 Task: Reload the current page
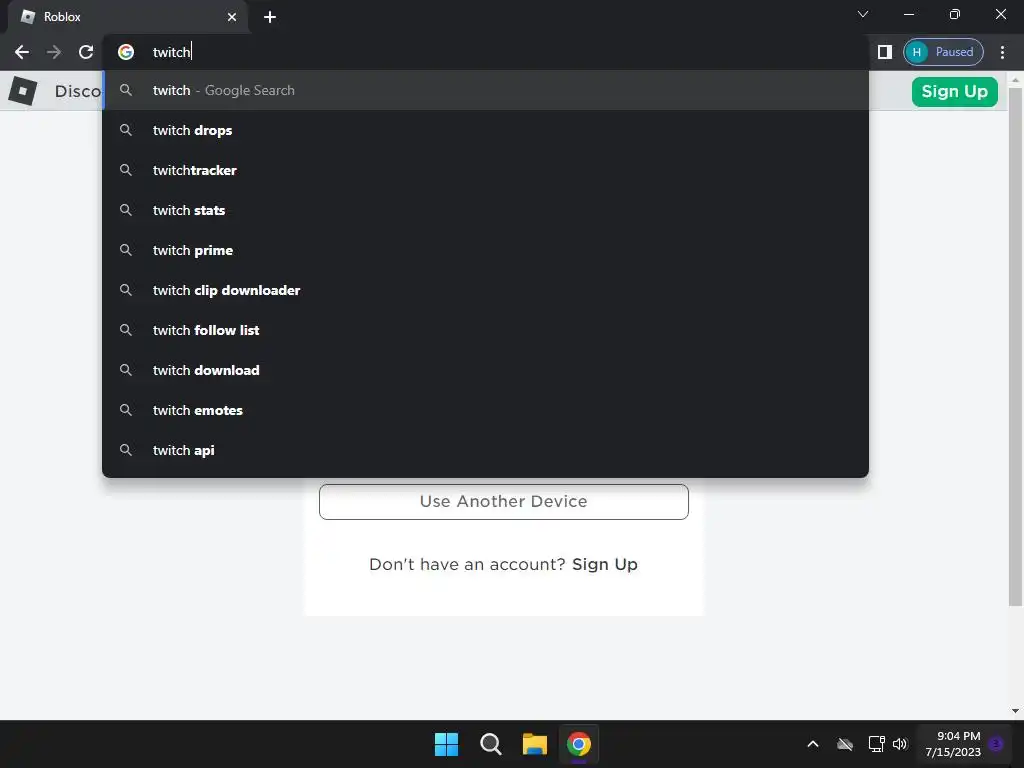(86, 52)
